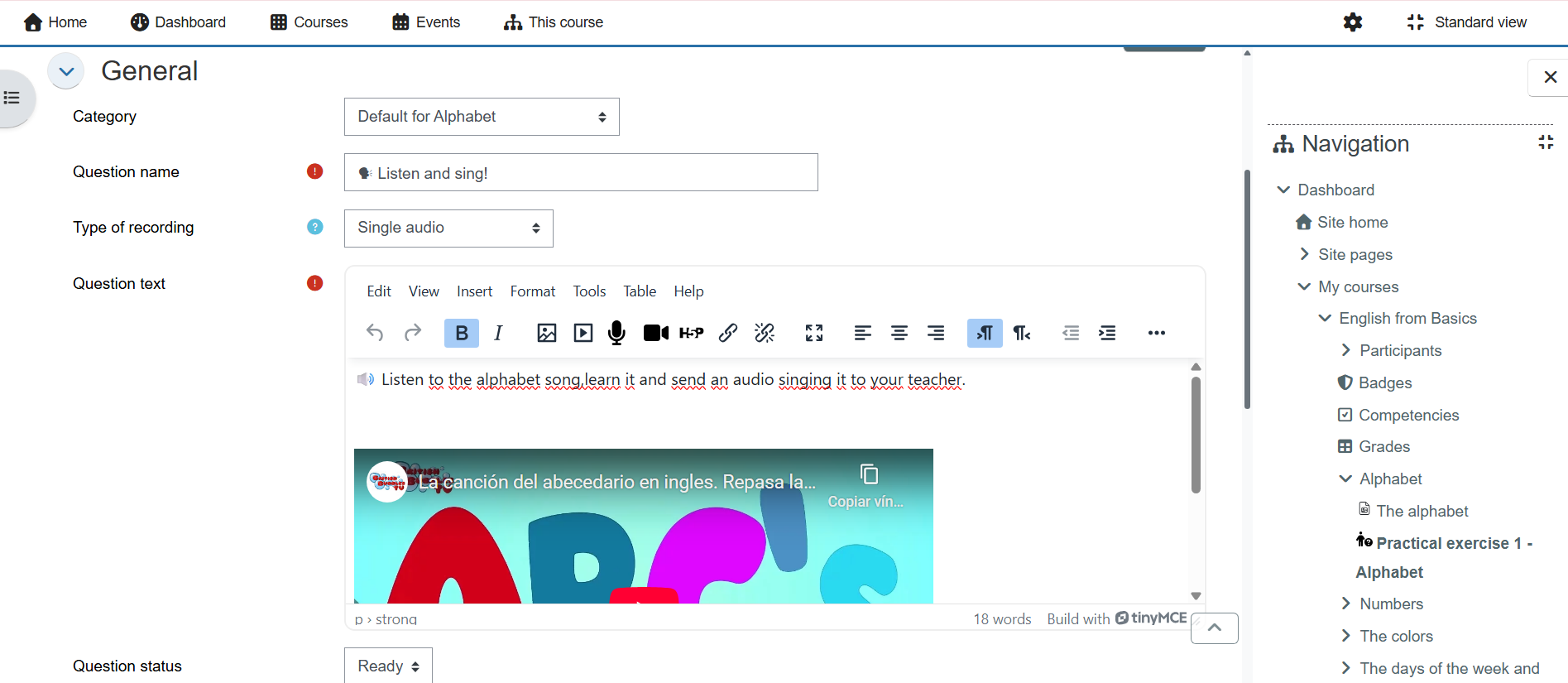
Task: Click the record audio microphone icon
Action: 616,333
